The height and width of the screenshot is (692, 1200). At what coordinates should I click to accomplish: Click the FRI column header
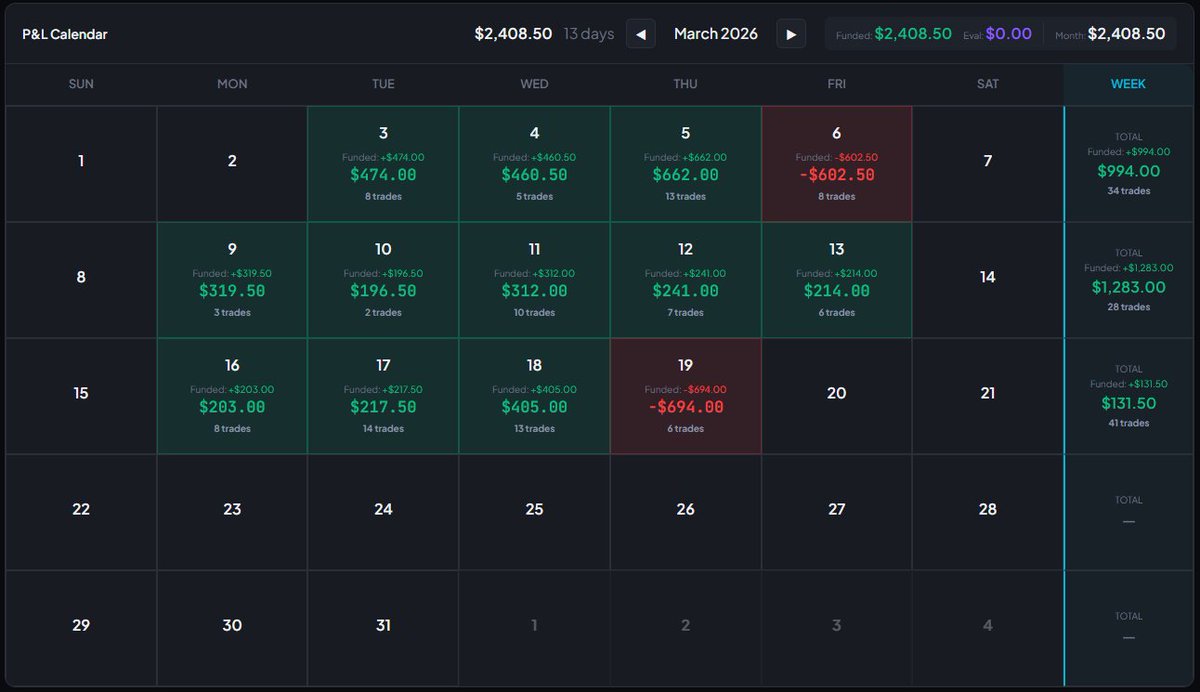point(837,84)
